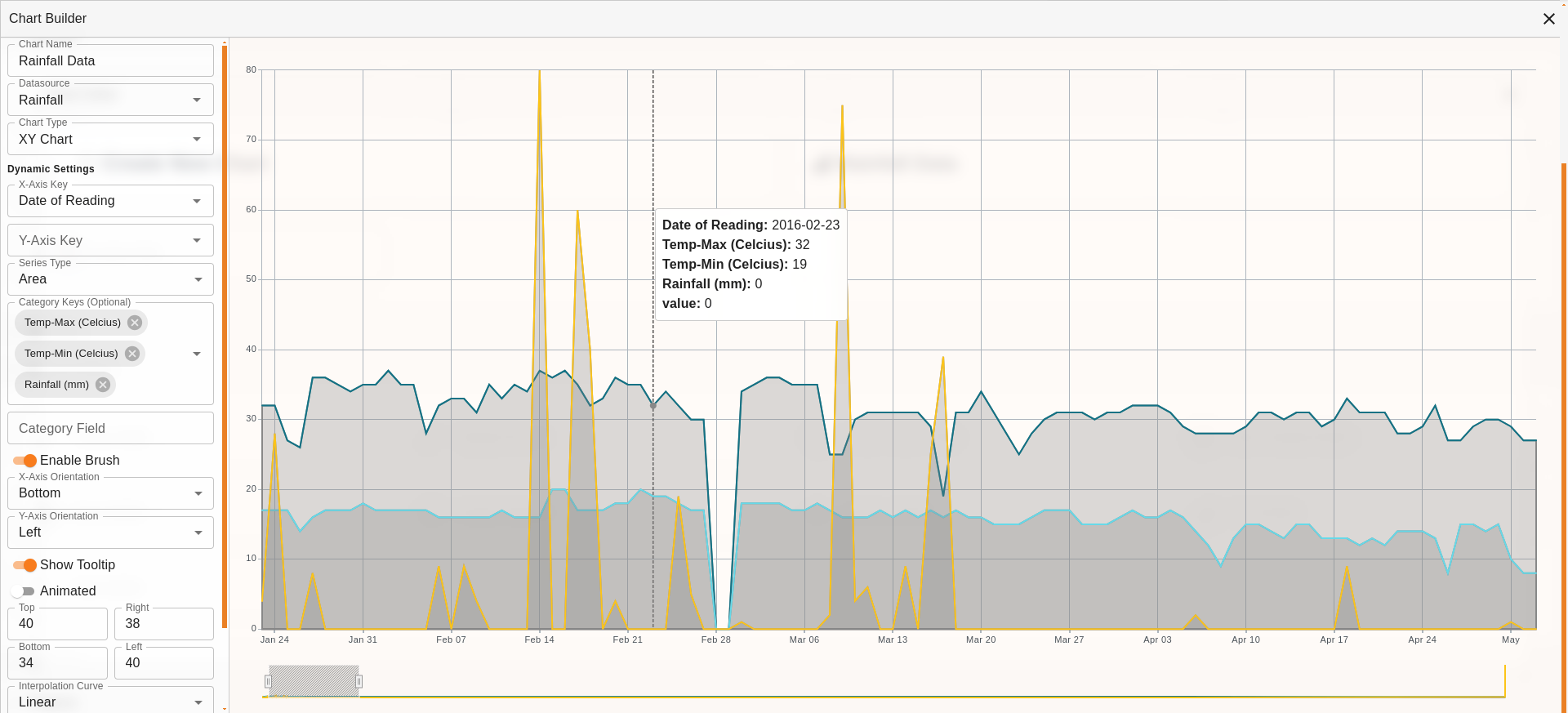
Task: Click the hatched brush selection area
Action: click(x=314, y=681)
